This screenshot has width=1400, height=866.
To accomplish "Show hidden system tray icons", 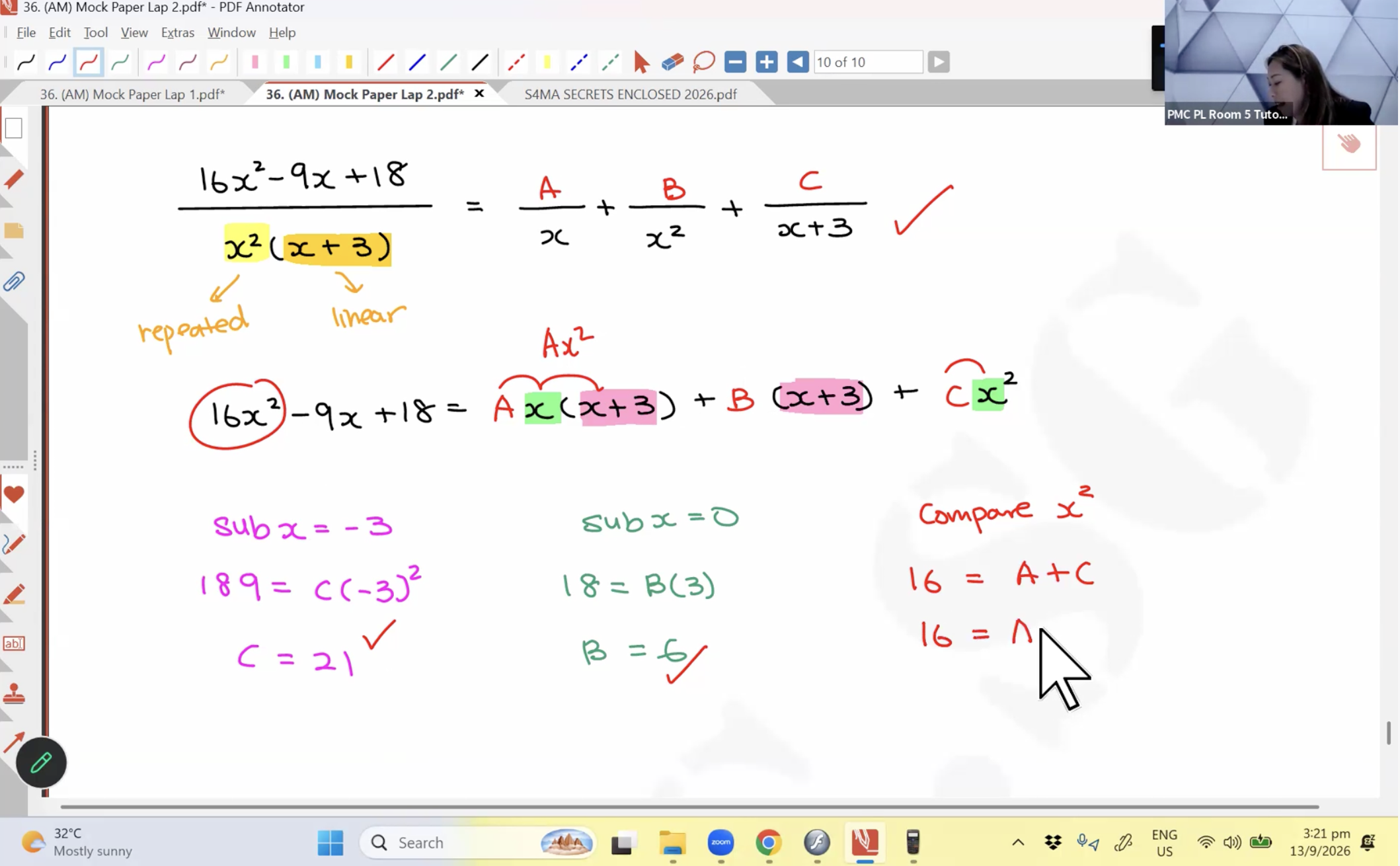I will (x=1018, y=843).
